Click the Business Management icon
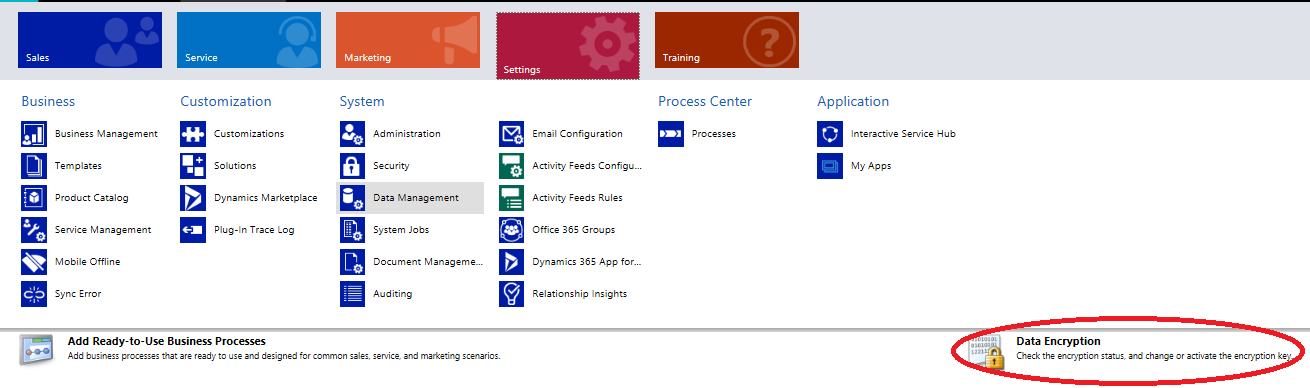This screenshot has width=1310, height=388. point(34,134)
